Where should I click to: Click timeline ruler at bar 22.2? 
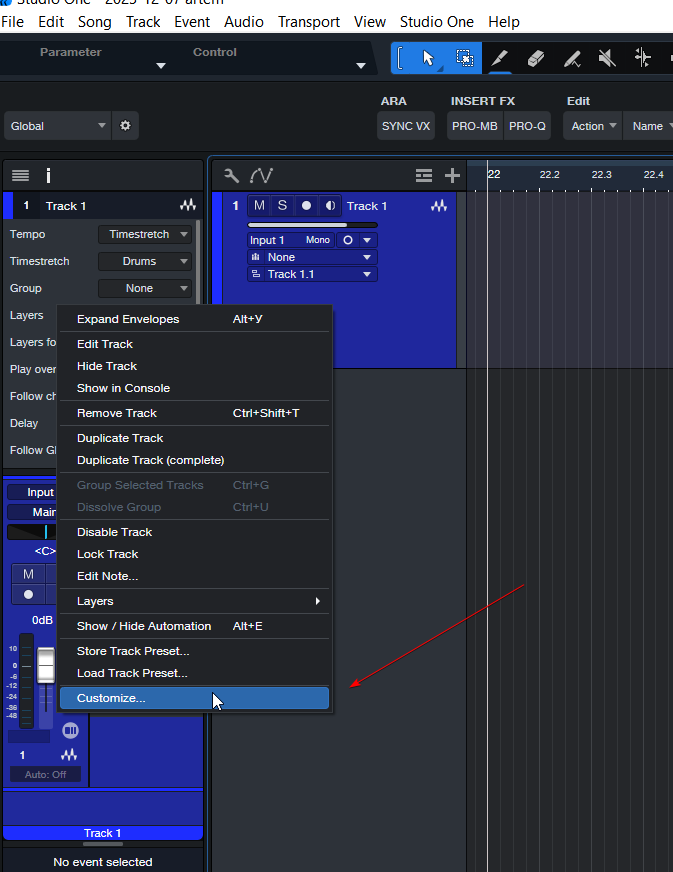click(x=549, y=175)
